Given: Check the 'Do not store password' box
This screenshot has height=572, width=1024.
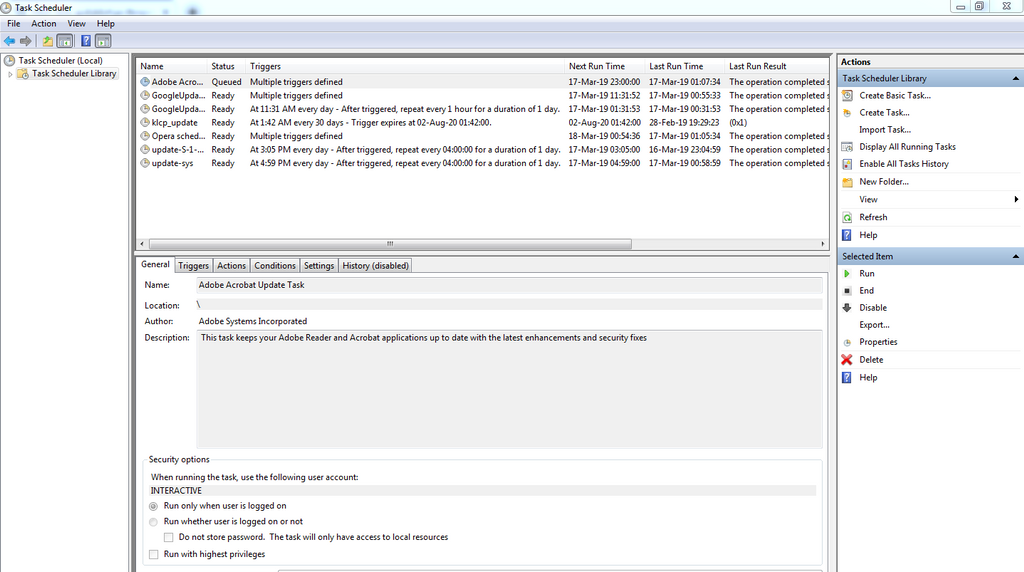Looking at the screenshot, I should 169,537.
